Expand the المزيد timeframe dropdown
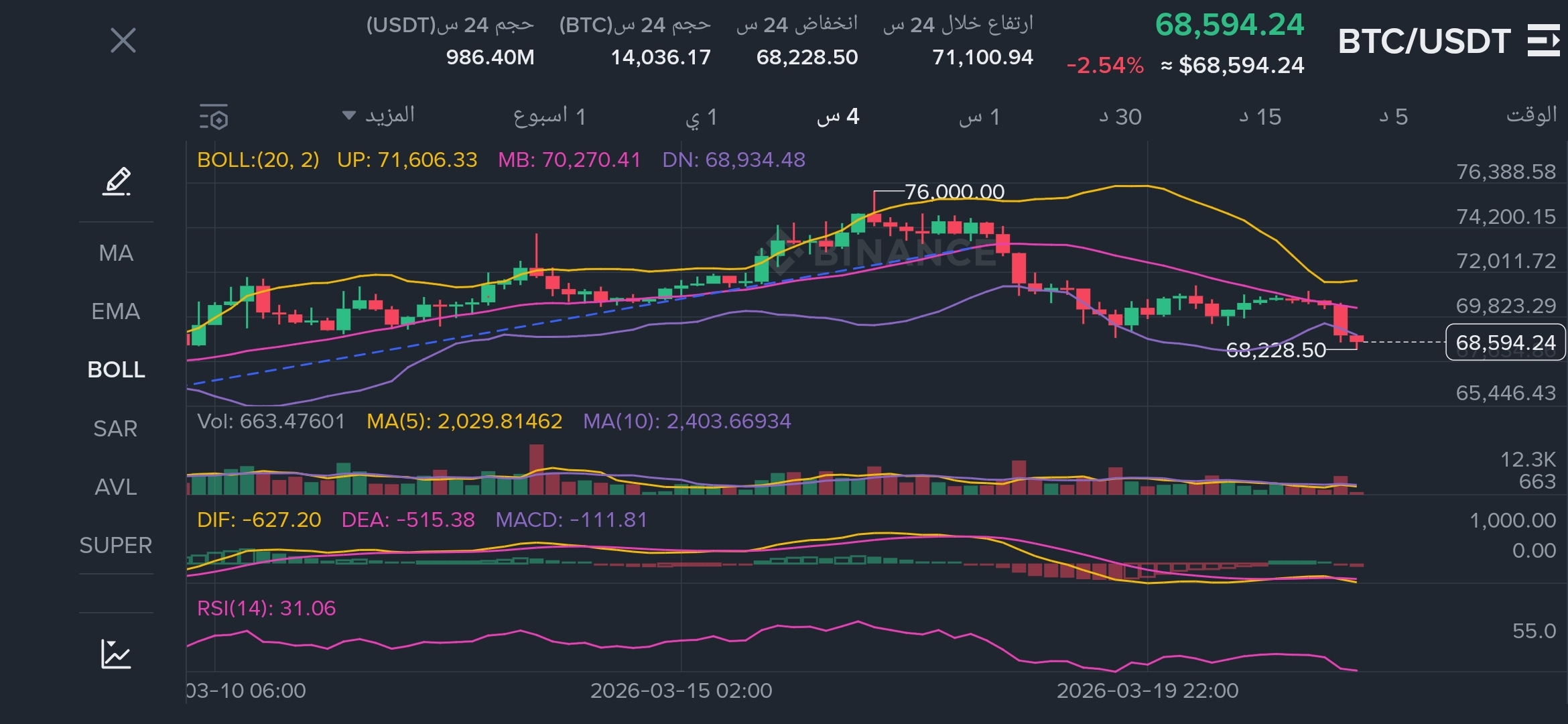The width and height of the screenshot is (1568, 724). tap(379, 115)
